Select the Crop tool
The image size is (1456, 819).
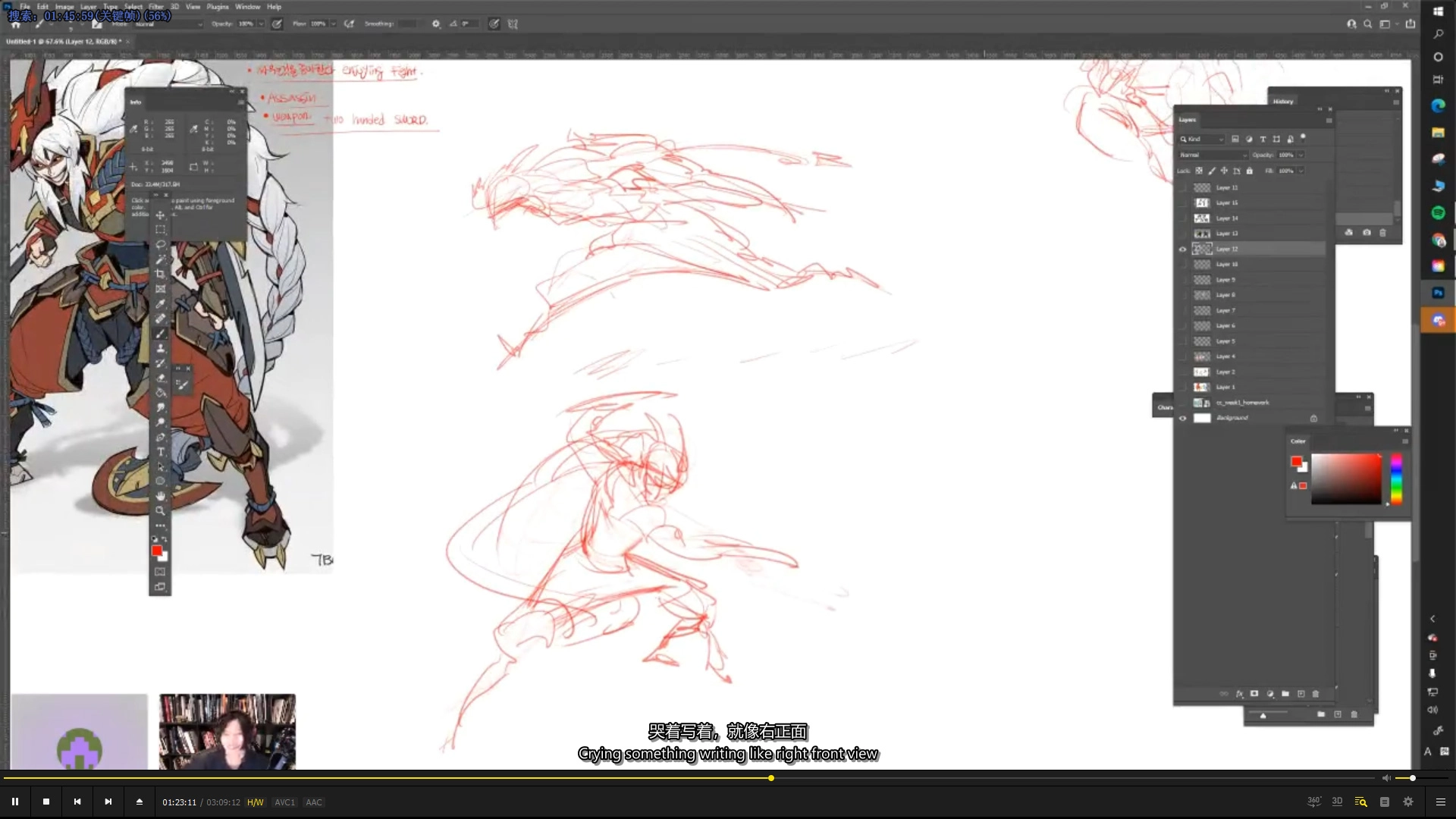tap(160, 274)
